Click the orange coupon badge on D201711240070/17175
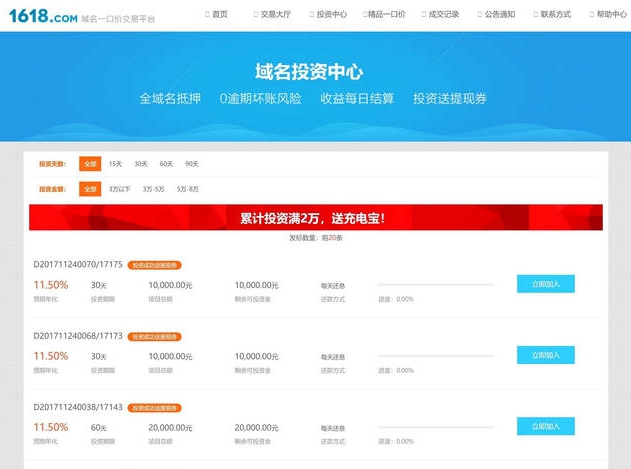This screenshot has height=469, width=631. [155, 265]
